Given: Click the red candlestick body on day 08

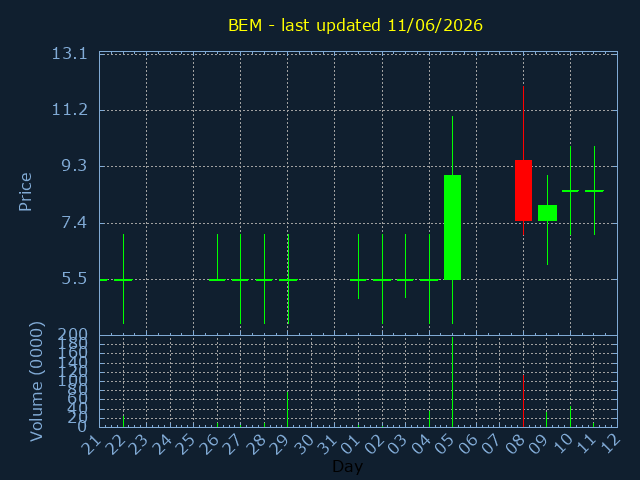Looking at the screenshot, I should coord(523,191).
